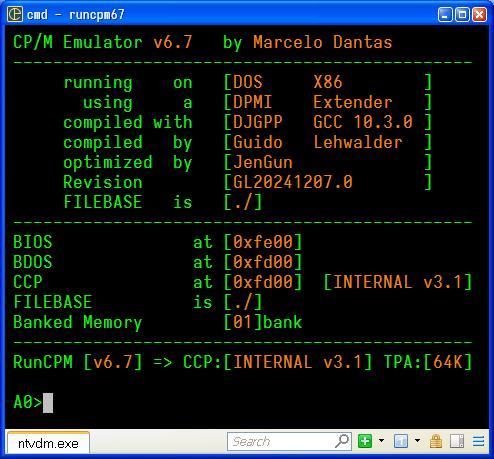Expand the arrow next to the blue console icon
The width and height of the screenshot is (494, 459).
(417, 441)
